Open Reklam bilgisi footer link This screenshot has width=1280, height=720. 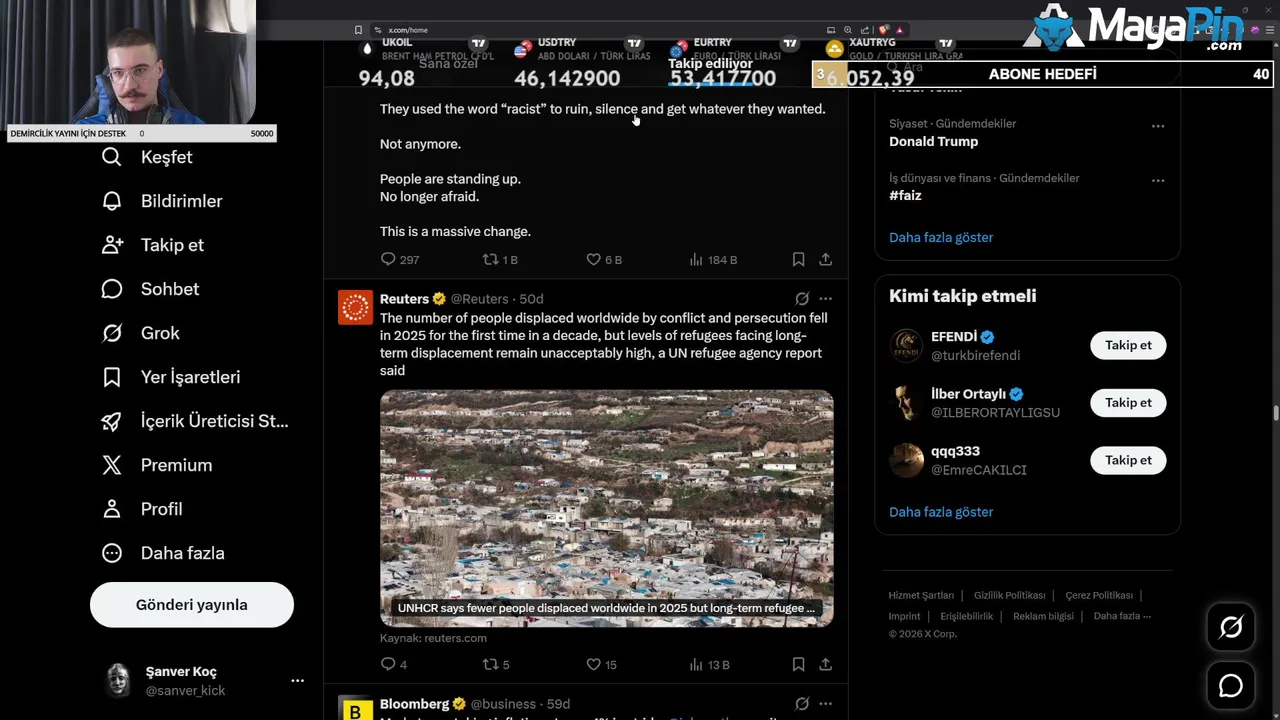(1043, 616)
